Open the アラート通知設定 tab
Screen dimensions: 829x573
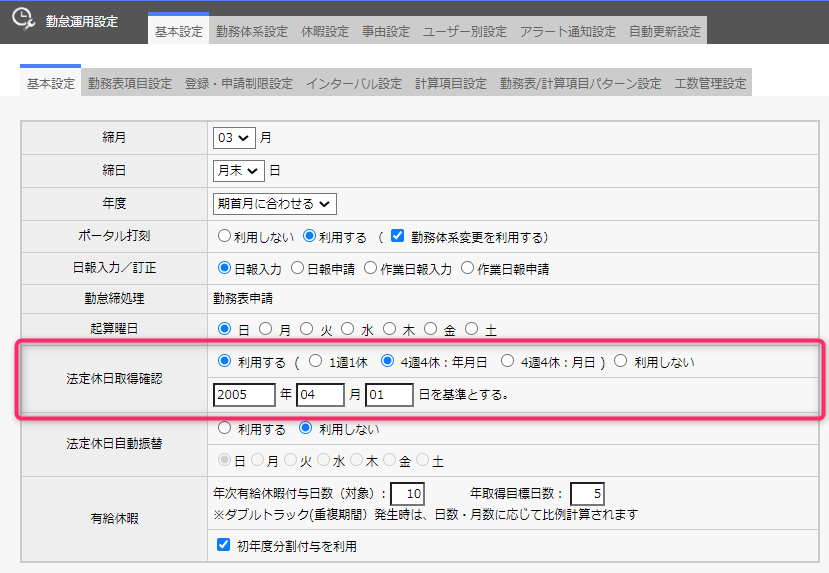[x=567, y=31]
